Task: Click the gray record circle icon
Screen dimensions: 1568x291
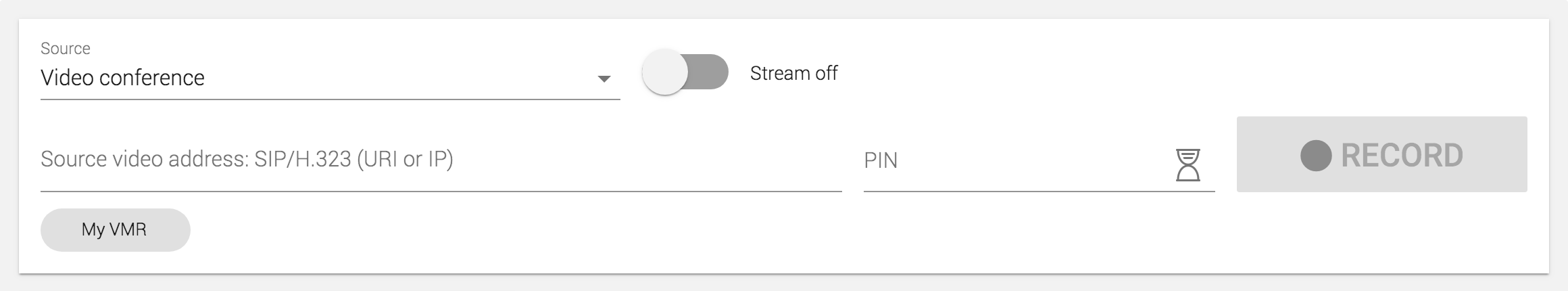Action: (x=1315, y=156)
